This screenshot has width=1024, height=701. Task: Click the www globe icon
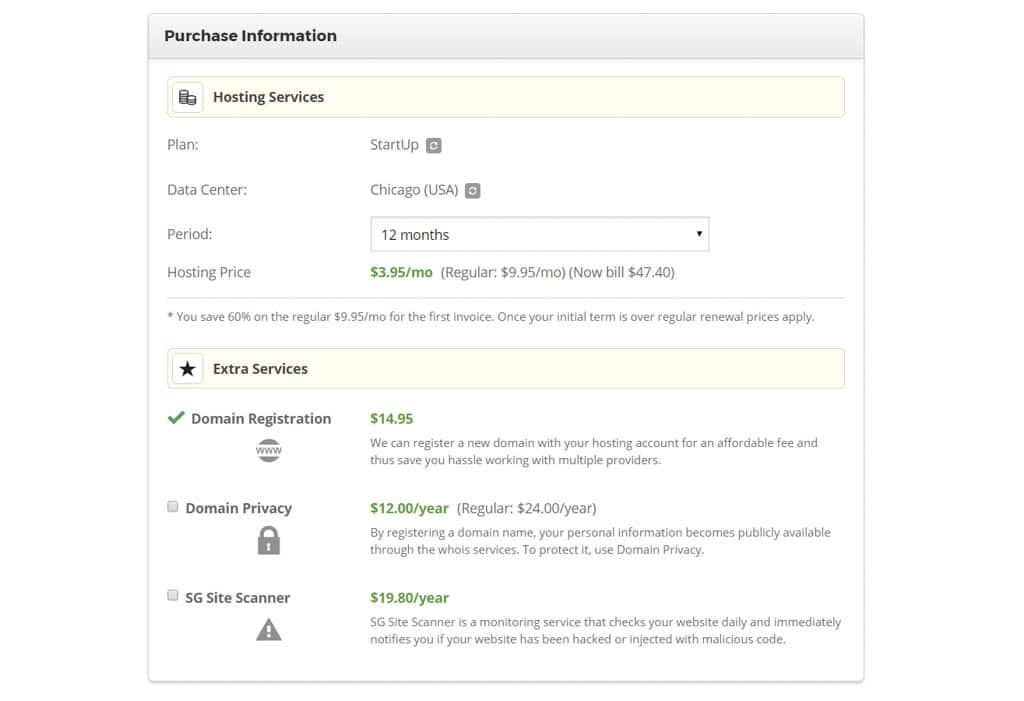coord(268,450)
